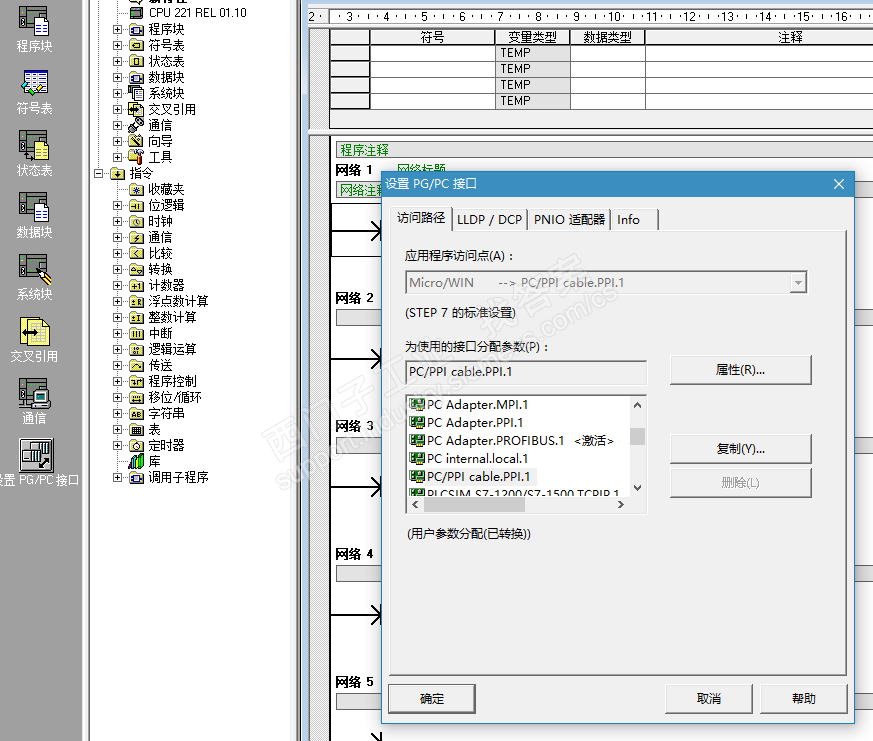Expand the 程序块 tree node
This screenshot has height=741, width=873.
pyautogui.click(x=117, y=29)
